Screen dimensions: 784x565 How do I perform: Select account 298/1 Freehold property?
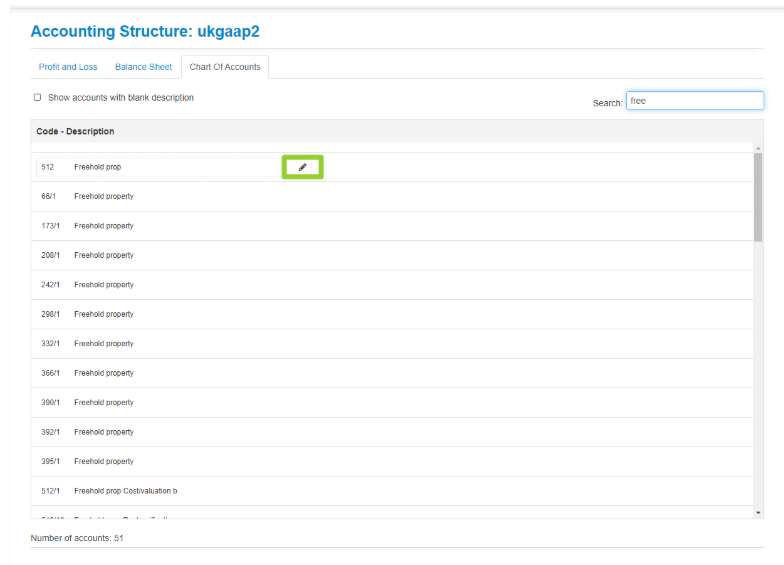103,314
